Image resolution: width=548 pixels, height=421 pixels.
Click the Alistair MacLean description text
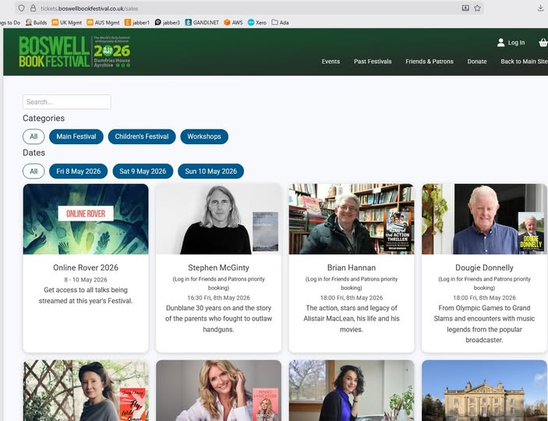pos(351,319)
